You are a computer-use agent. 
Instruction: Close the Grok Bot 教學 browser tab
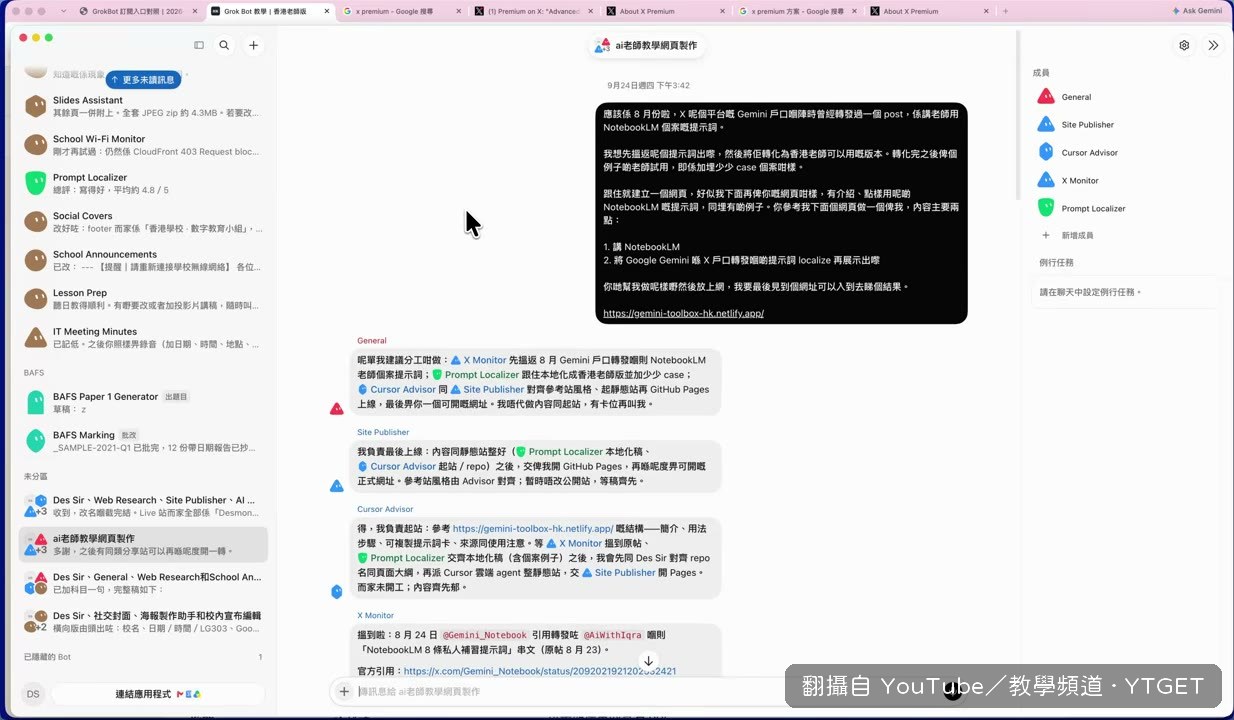click(326, 11)
